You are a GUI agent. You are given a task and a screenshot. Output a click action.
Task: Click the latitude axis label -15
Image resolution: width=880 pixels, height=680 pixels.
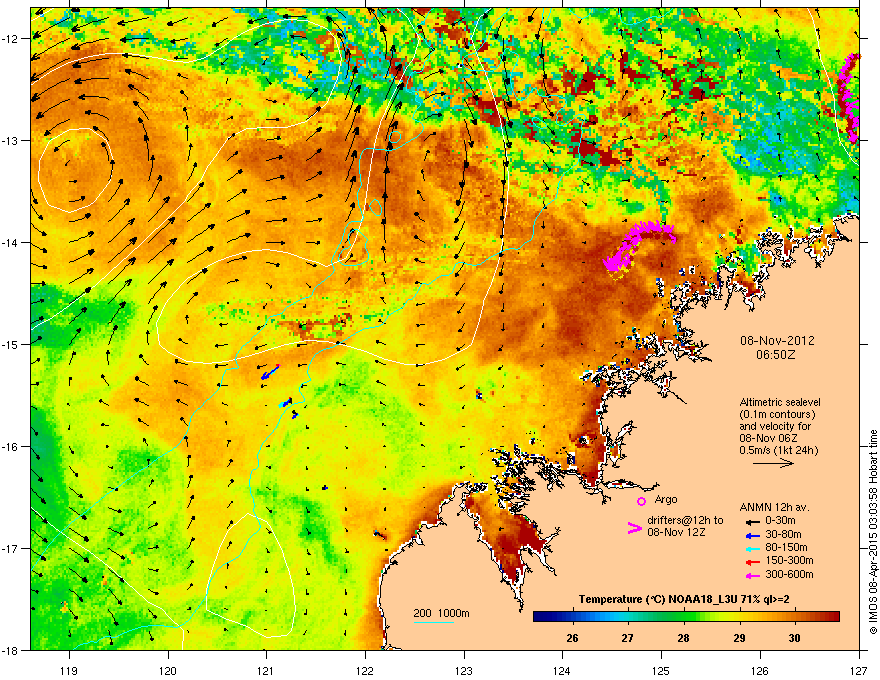tap(10, 345)
